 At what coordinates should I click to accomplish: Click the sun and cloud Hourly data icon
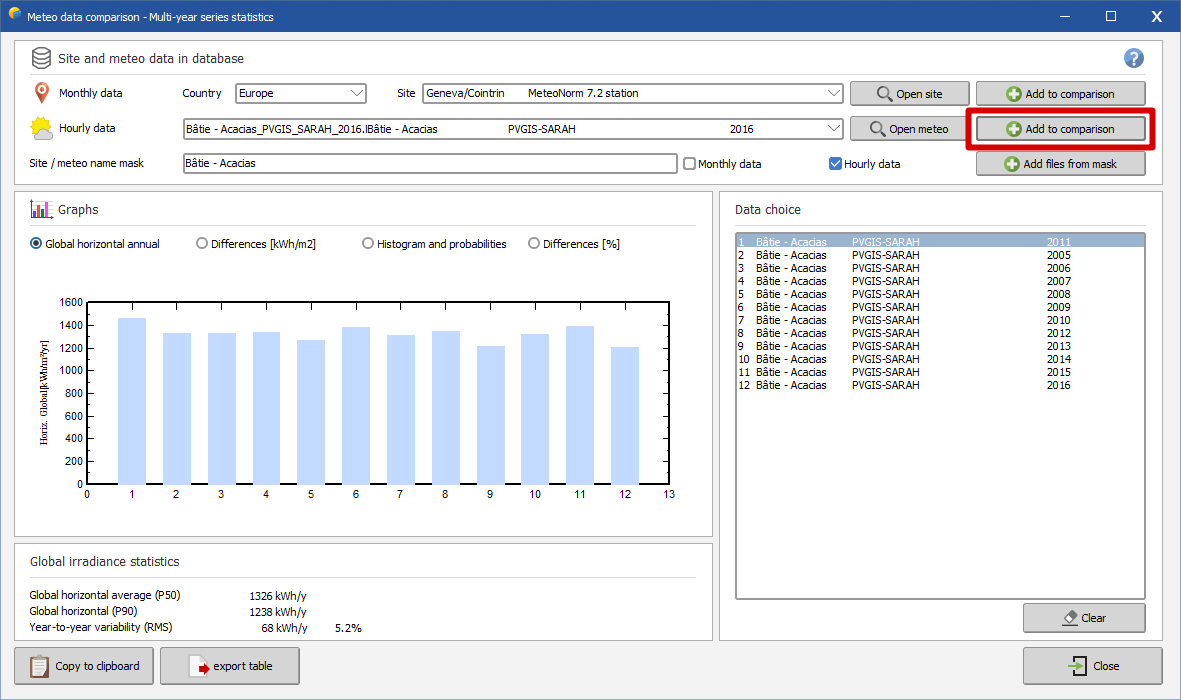[x=41, y=128]
